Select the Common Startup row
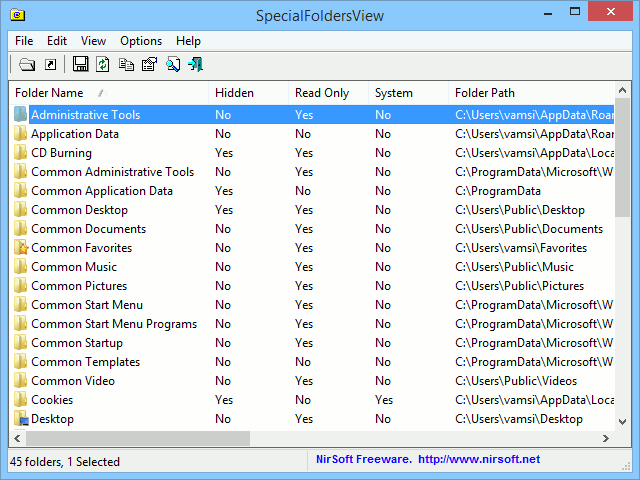This screenshot has width=640, height=480. 312,343
